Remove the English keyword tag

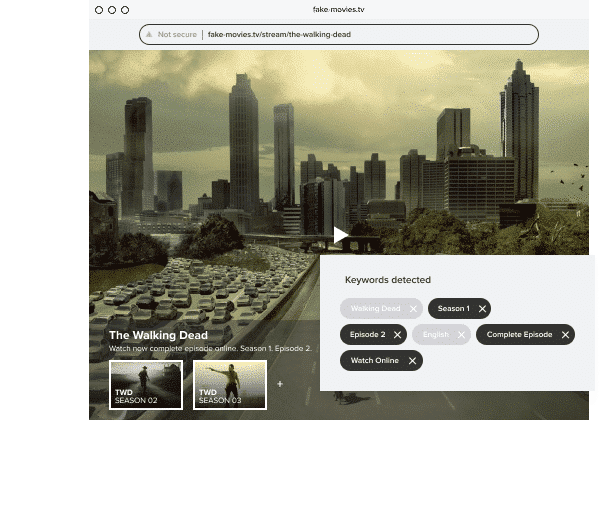461,335
